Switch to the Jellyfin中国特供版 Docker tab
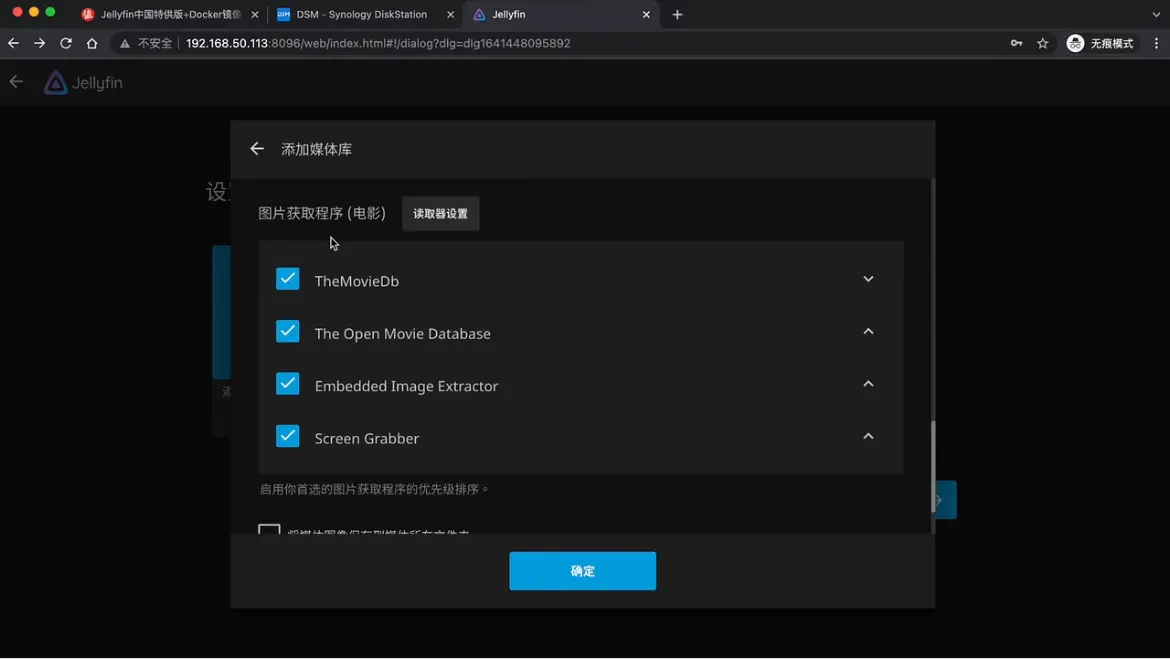Screen dimensions: 1170x659 click(x=170, y=15)
